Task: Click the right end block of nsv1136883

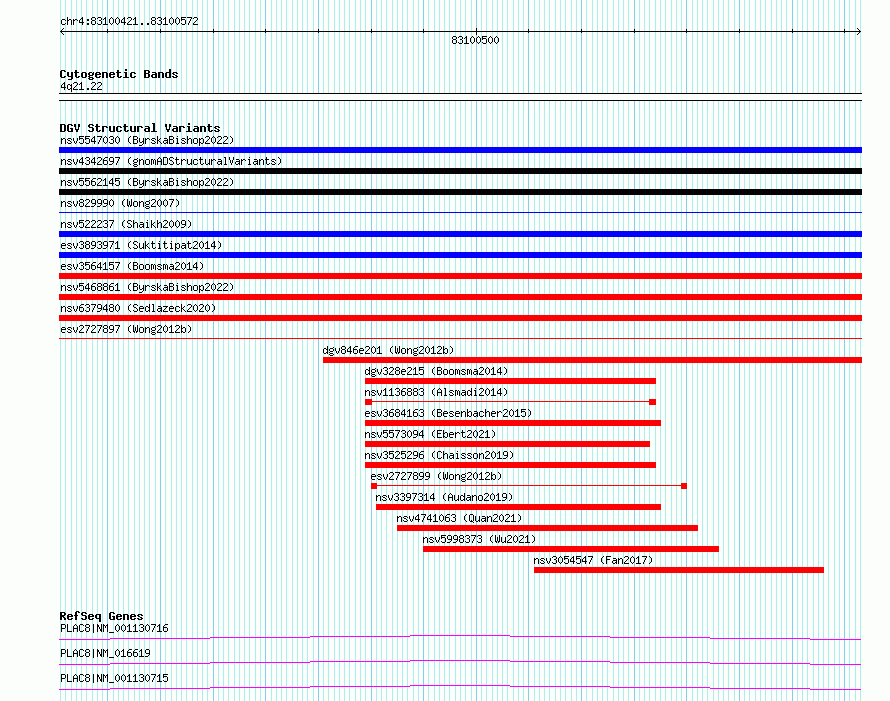Action: (653, 402)
